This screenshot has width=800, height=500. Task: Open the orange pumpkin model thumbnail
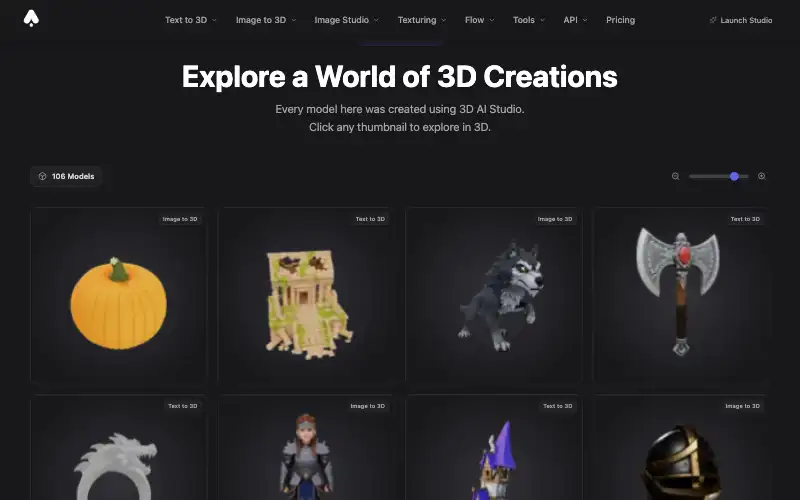[118, 295]
